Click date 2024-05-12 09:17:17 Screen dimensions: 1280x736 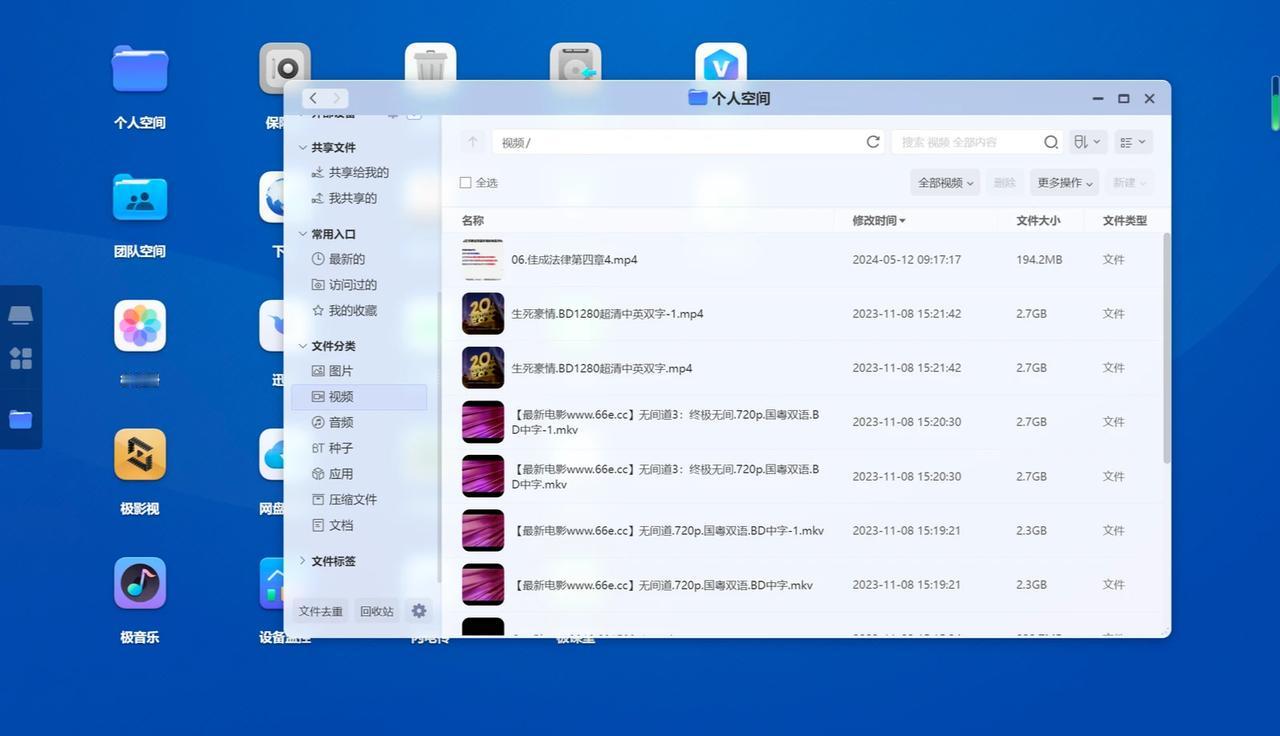tap(906, 259)
